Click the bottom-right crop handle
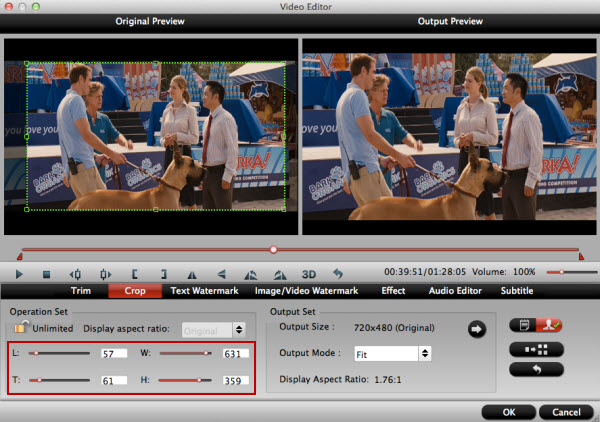 pos(284,209)
